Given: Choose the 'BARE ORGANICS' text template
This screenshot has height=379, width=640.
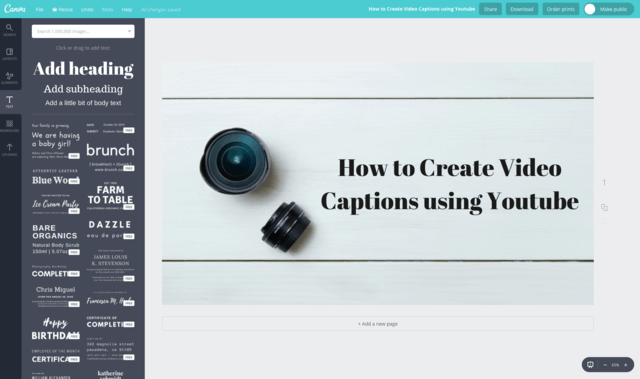Looking at the screenshot, I should coord(56,239).
